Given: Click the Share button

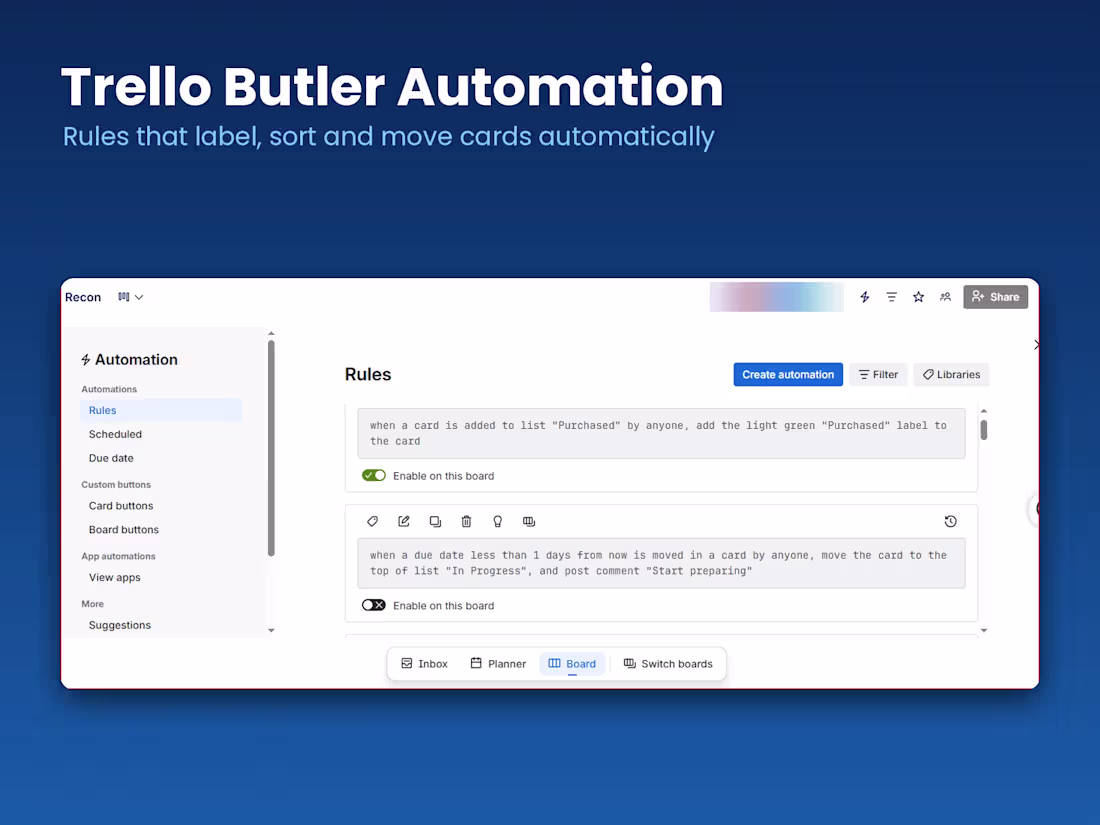Looking at the screenshot, I should point(995,297).
